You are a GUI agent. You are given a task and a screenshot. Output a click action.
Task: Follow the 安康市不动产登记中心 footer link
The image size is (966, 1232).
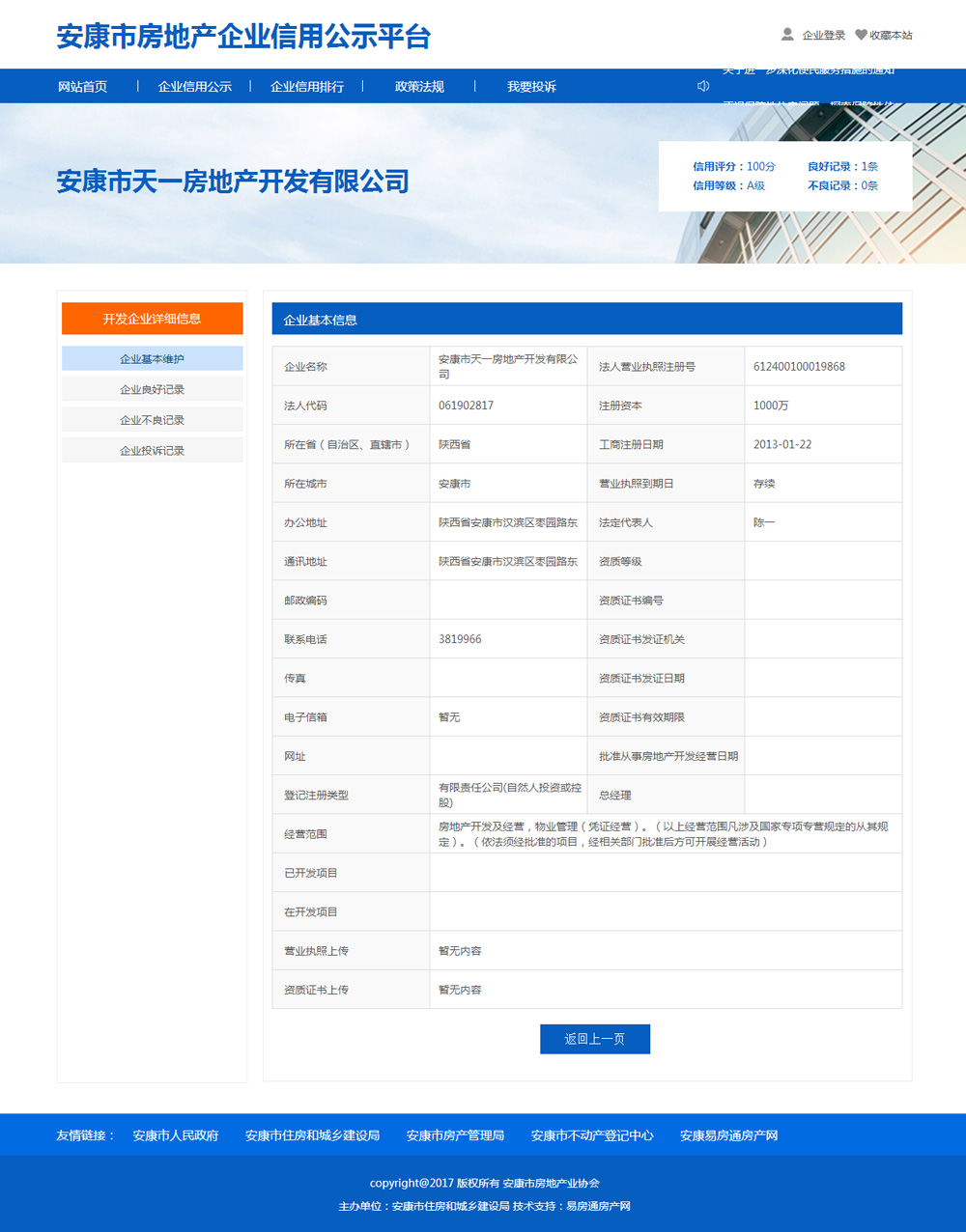coord(592,1135)
